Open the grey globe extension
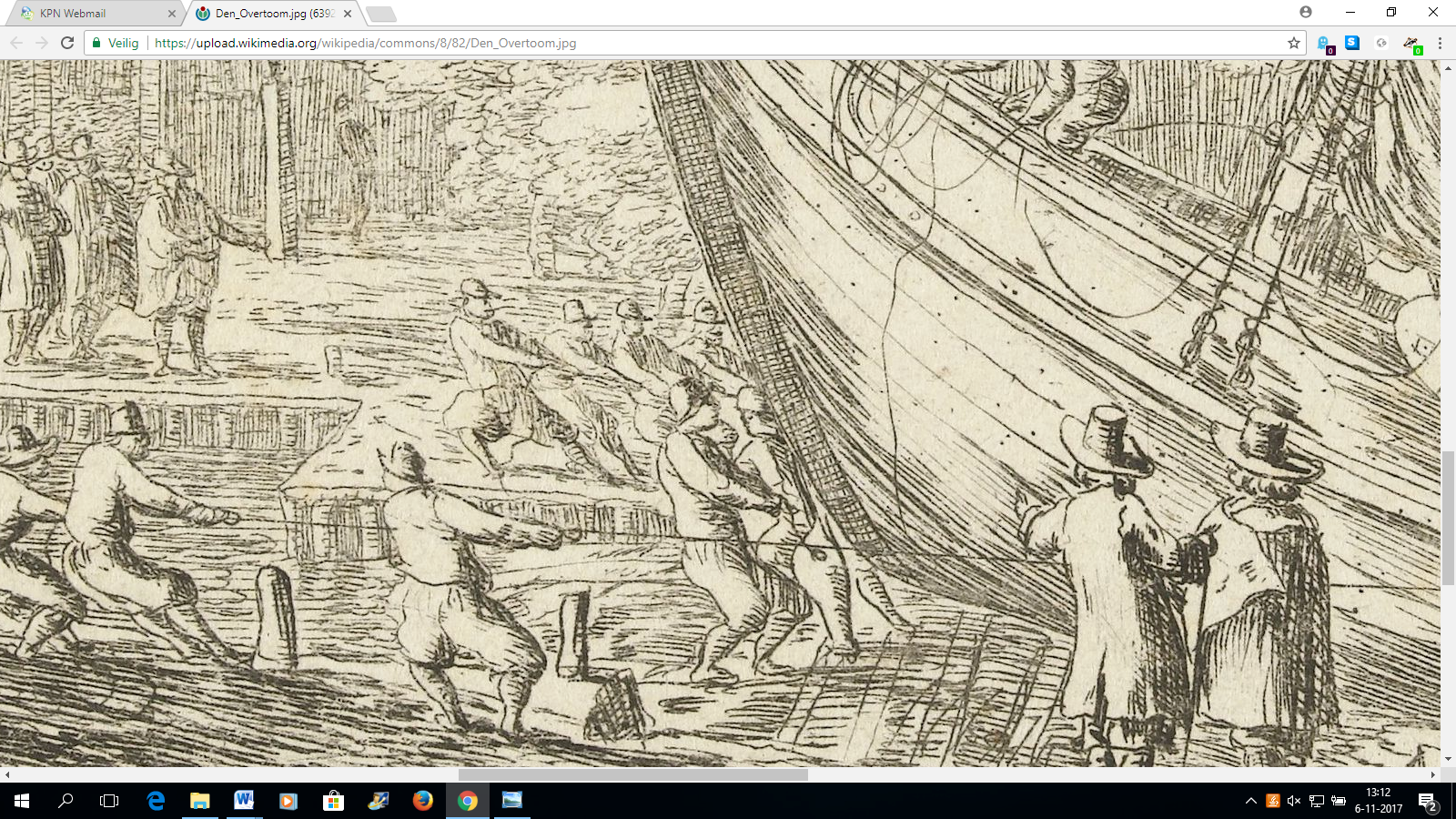The height and width of the screenshot is (819, 1456). tap(1381, 43)
